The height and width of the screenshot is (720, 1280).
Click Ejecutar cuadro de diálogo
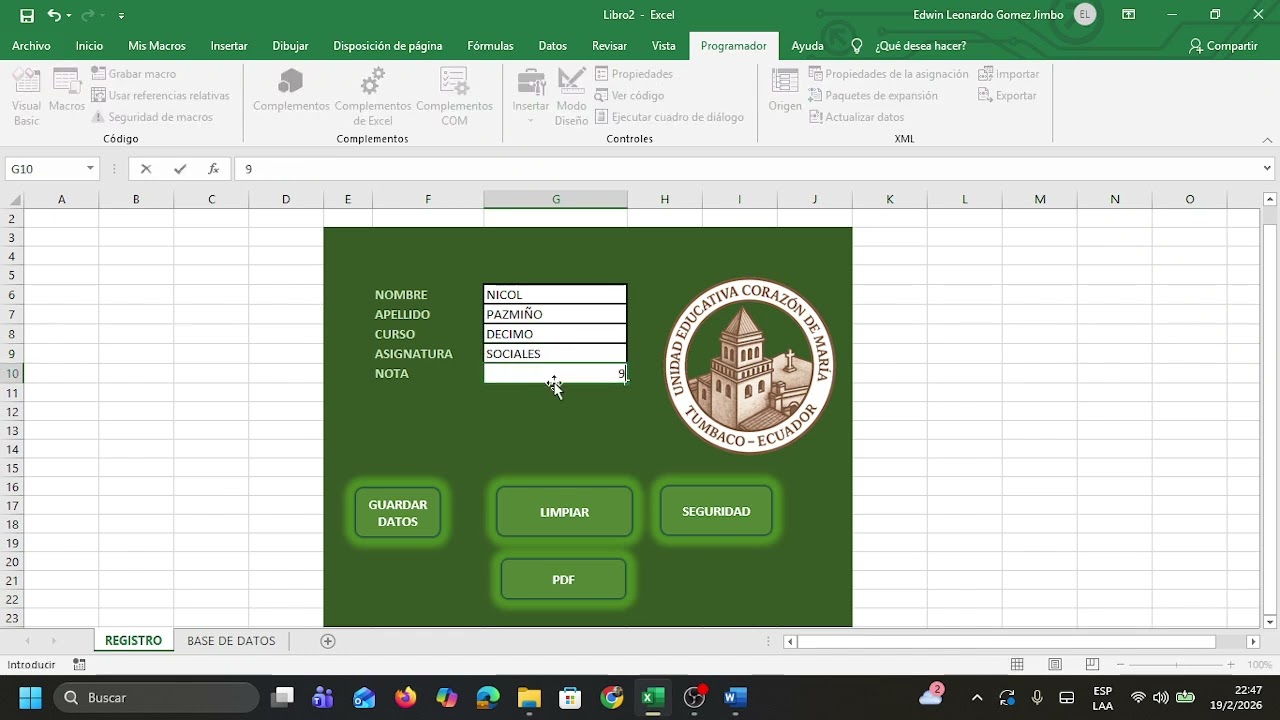point(669,117)
